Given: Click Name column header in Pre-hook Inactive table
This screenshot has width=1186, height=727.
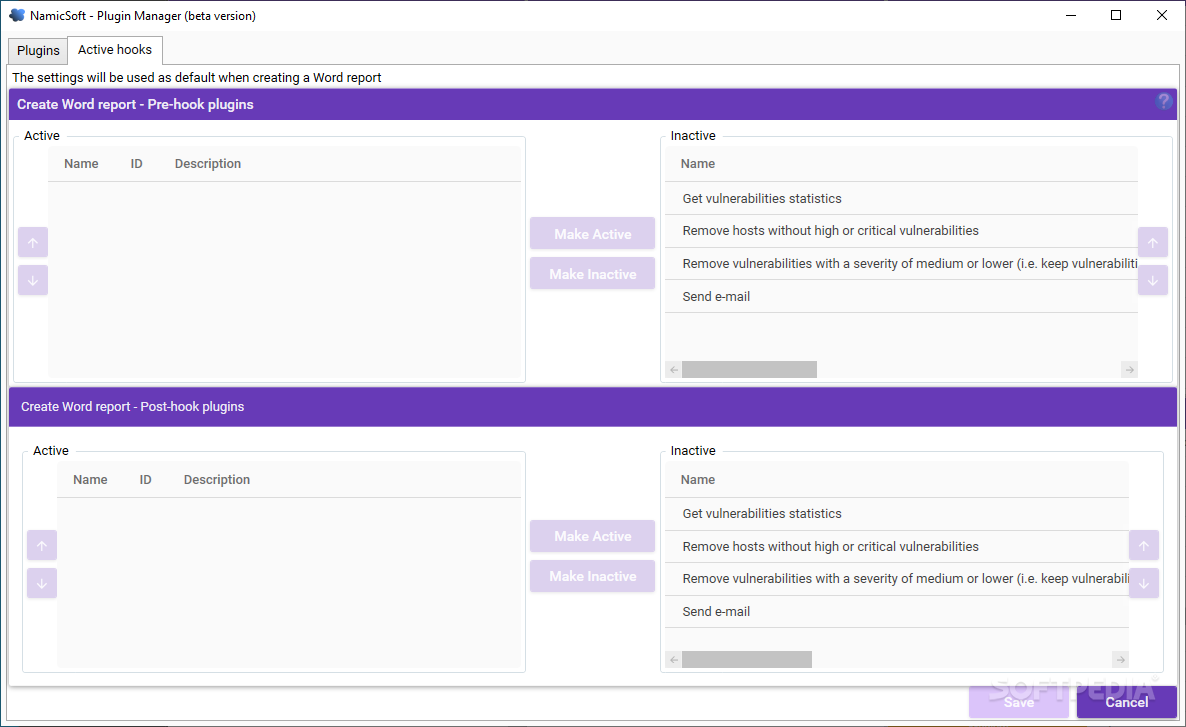Looking at the screenshot, I should 697,163.
